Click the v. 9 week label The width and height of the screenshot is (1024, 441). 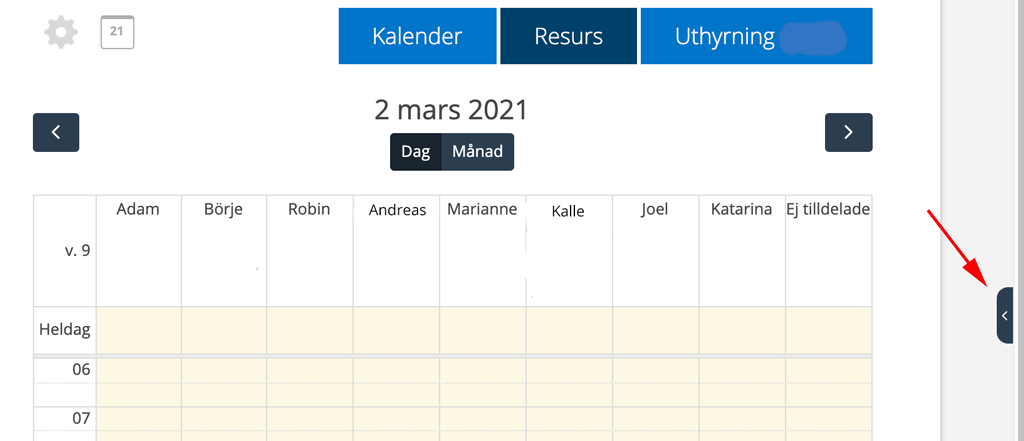[78, 251]
